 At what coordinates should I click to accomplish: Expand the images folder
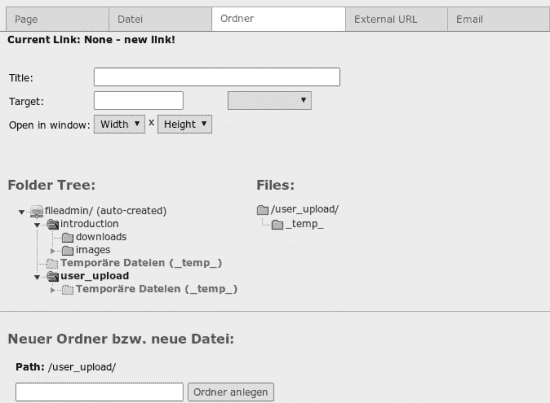click(52, 251)
